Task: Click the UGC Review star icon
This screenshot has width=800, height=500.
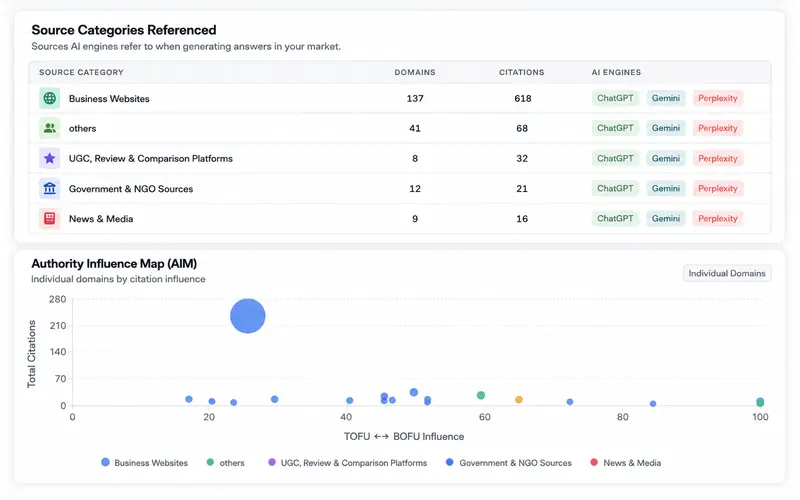Action: click(x=49, y=158)
